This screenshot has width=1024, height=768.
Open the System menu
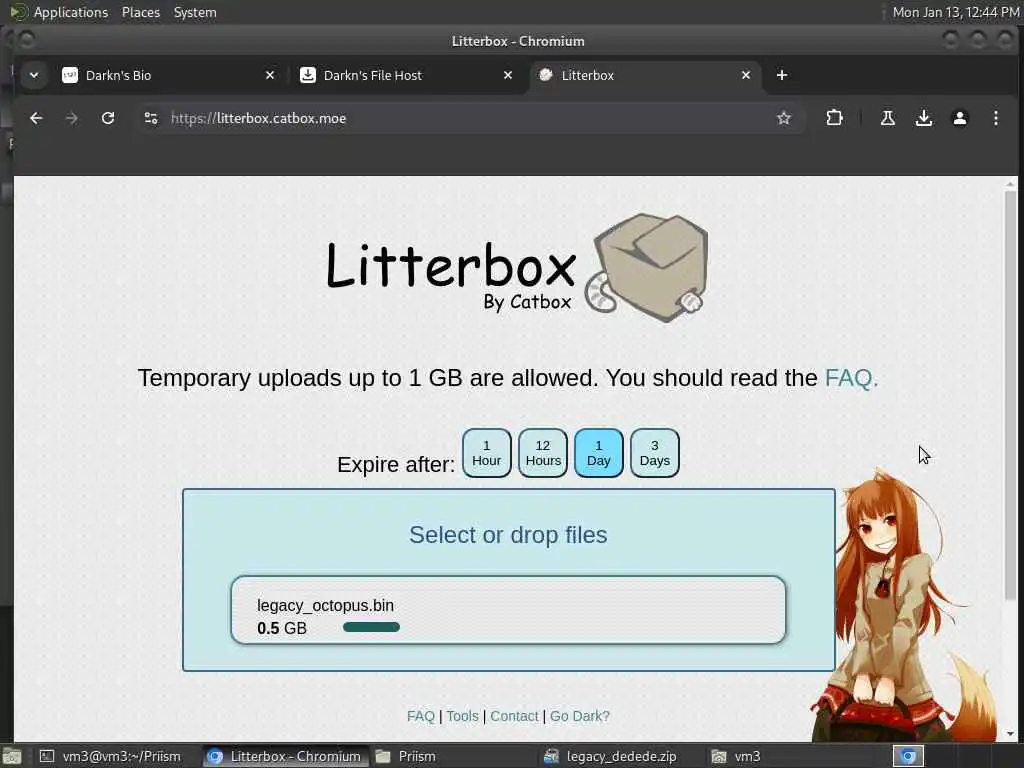point(195,12)
